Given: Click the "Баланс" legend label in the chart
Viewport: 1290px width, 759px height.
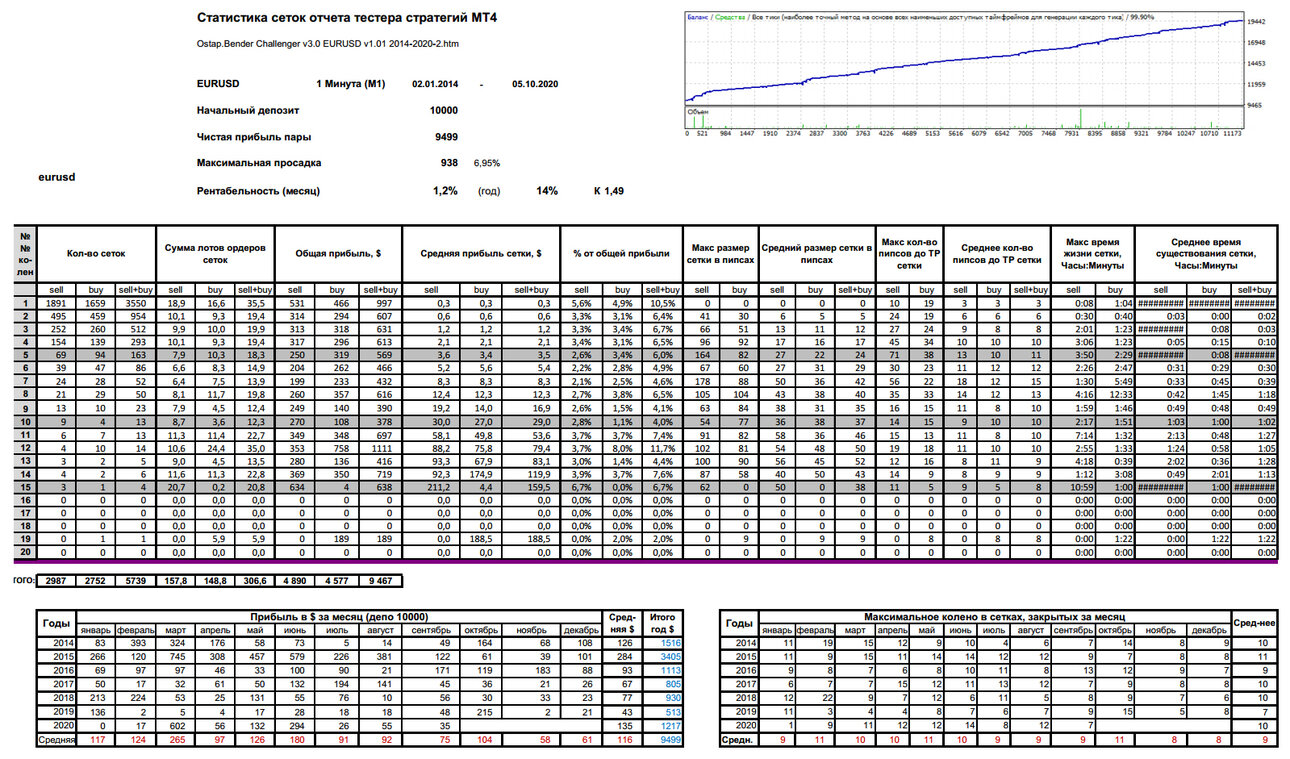Looking at the screenshot, I should point(697,18).
